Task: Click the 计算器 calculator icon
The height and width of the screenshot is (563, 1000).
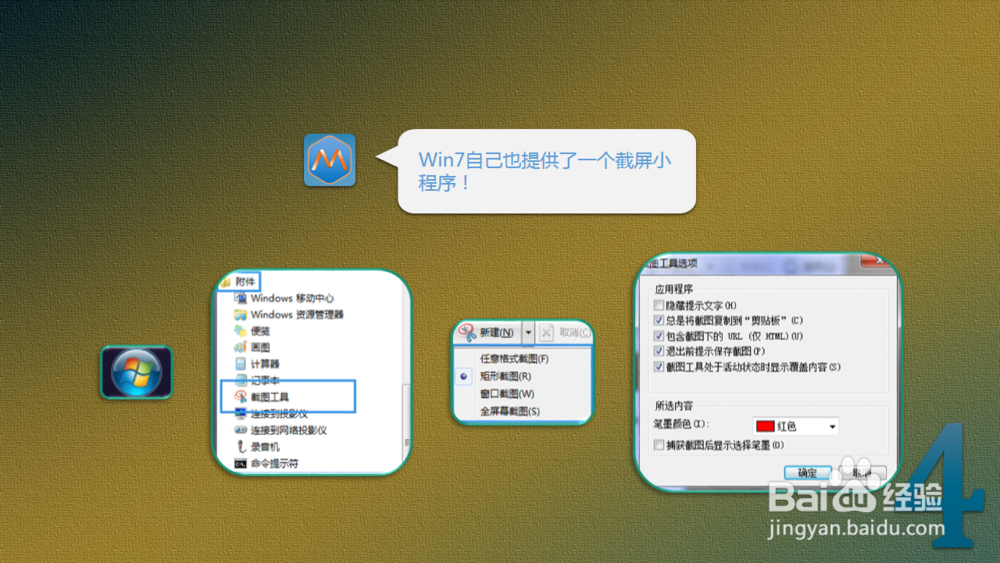Action: coord(240,364)
